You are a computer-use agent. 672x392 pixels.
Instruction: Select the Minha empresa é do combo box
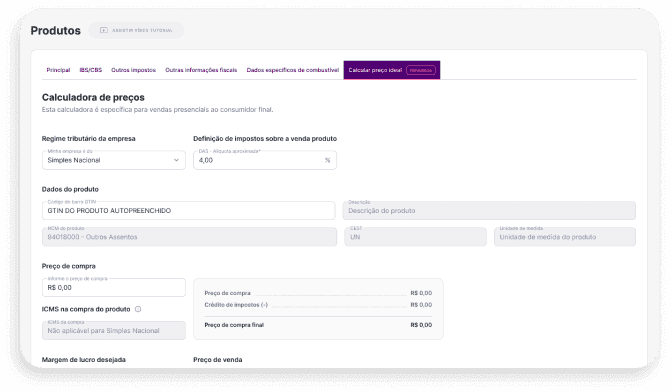pos(114,160)
